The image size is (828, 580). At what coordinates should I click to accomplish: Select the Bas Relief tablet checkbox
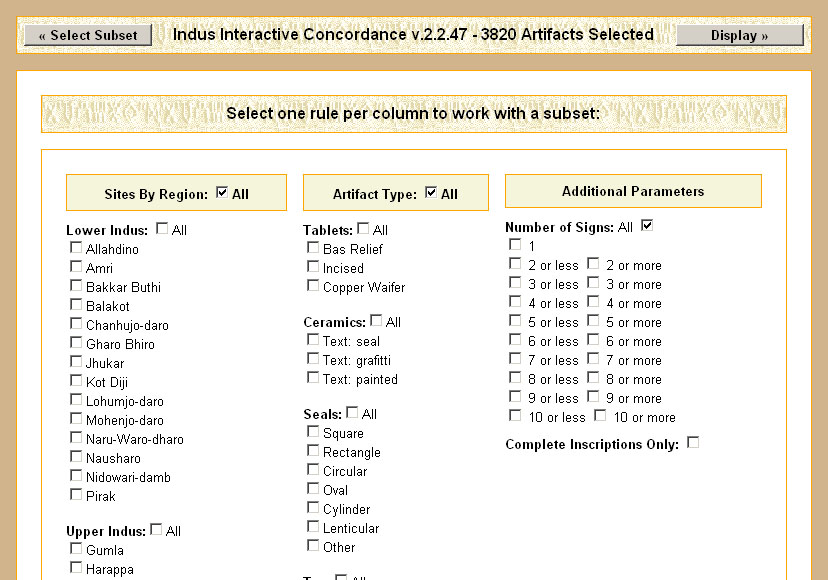[313, 247]
